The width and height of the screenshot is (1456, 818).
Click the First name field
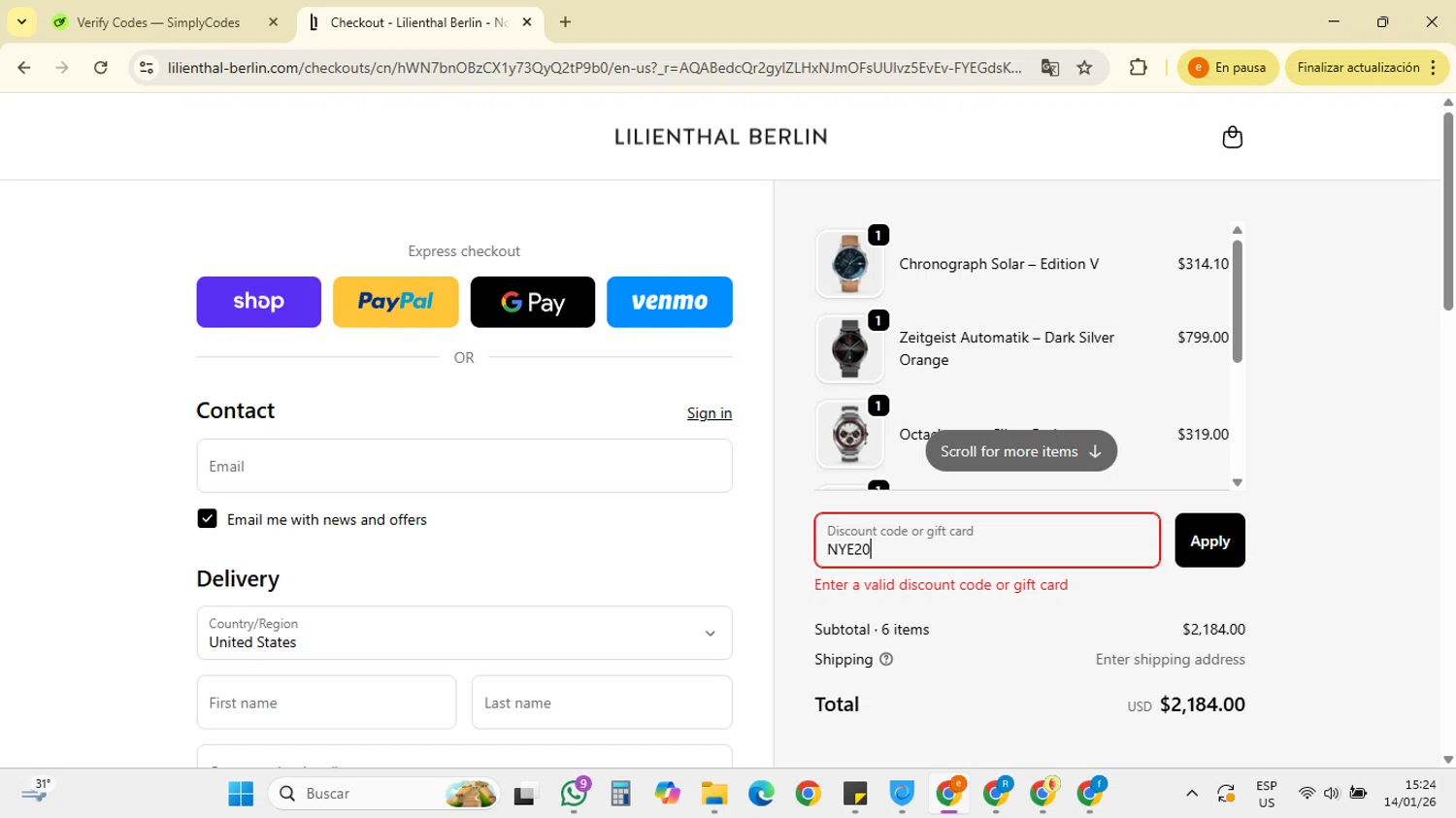click(326, 703)
